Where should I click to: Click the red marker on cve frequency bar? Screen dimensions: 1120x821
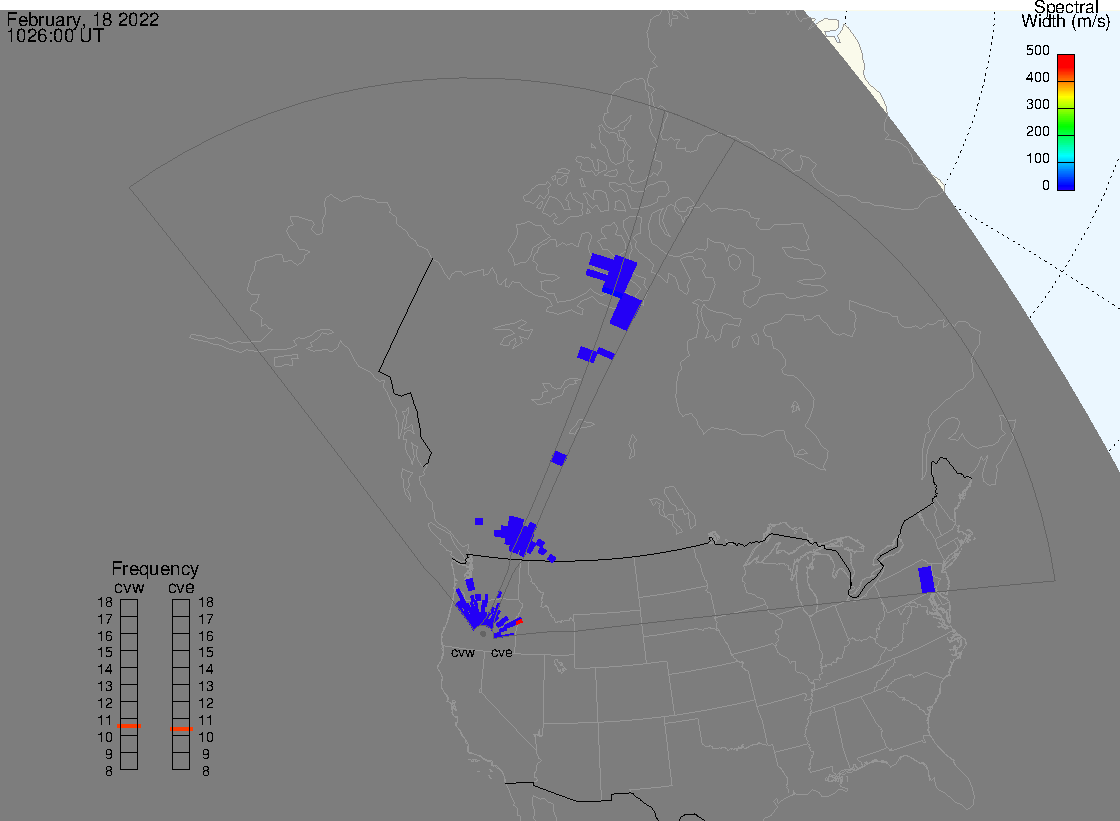click(181, 729)
